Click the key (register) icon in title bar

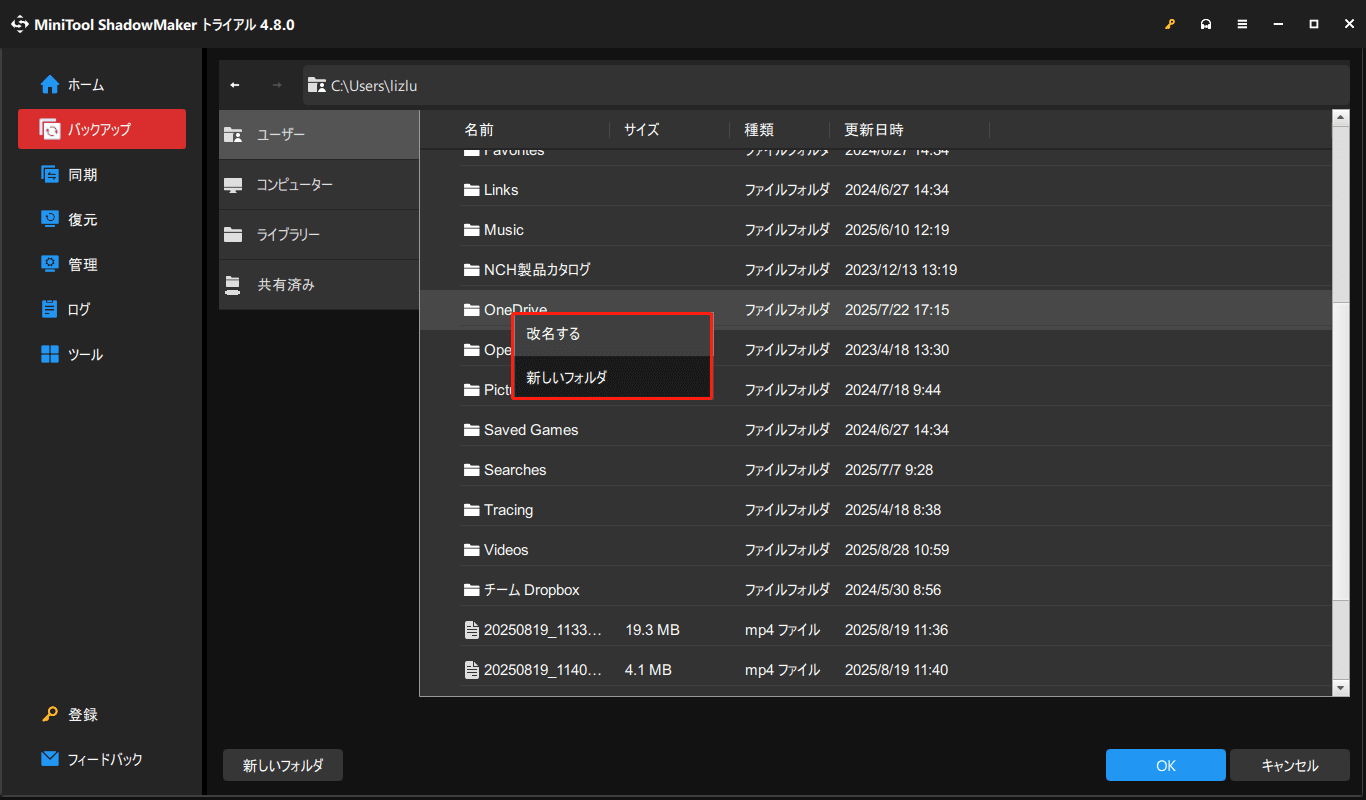coord(1171,24)
